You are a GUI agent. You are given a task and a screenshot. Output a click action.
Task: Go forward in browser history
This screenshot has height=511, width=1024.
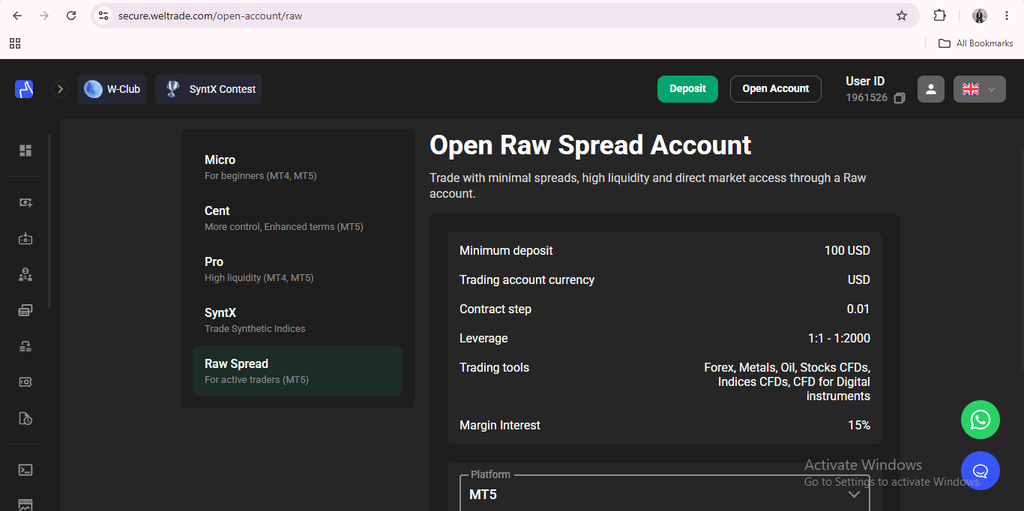(x=44, y=16)
